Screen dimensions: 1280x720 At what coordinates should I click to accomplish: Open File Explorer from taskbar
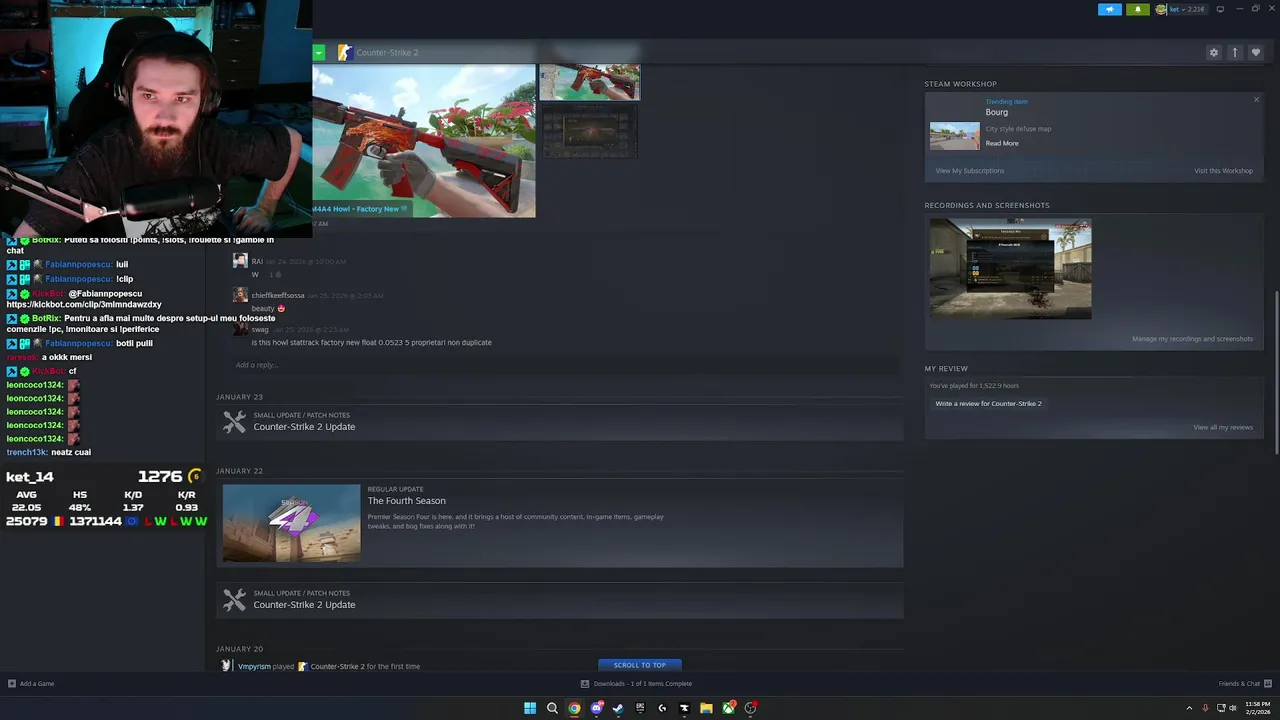tap(706, 708)
